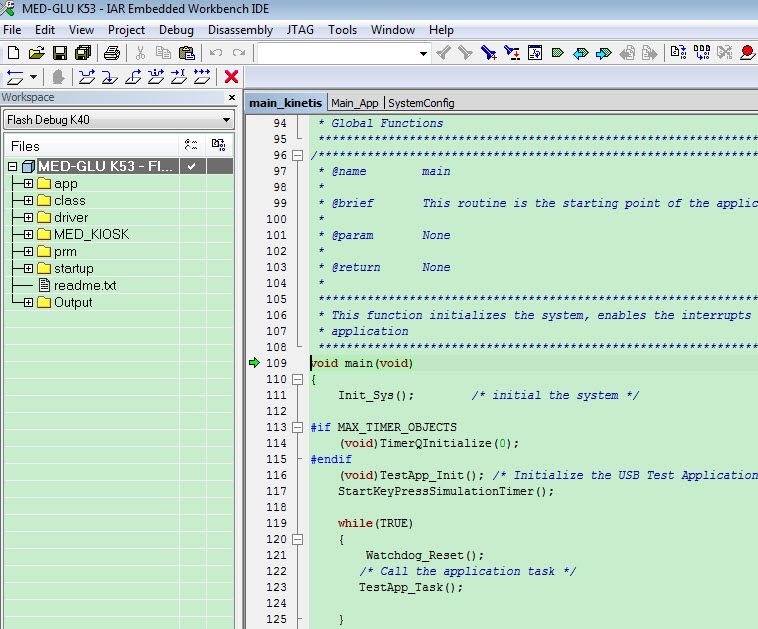Open the Reset icon's dropdown arrow
Viewport: 758px width, 629px height.
coord(33,77)
